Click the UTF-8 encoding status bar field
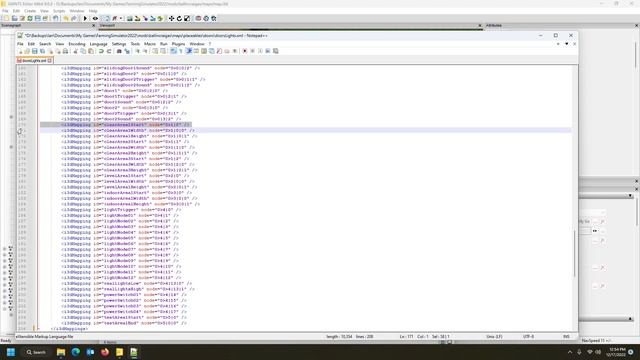 click(x=528, y=337)
